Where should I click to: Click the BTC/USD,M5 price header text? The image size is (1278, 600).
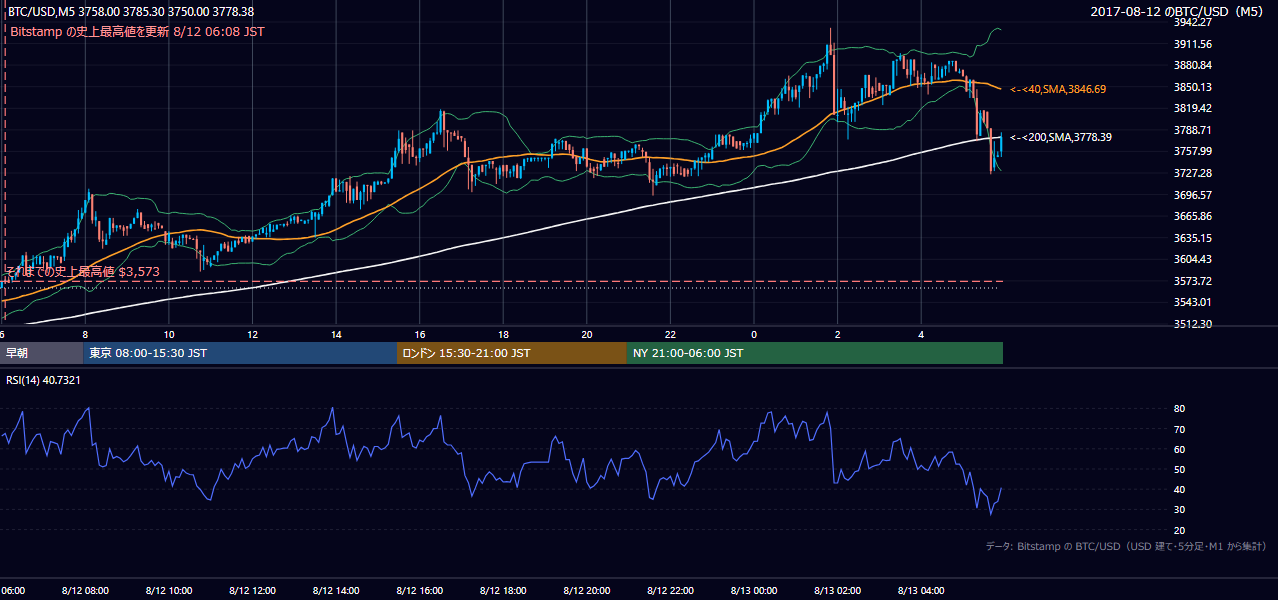point(129,12)
